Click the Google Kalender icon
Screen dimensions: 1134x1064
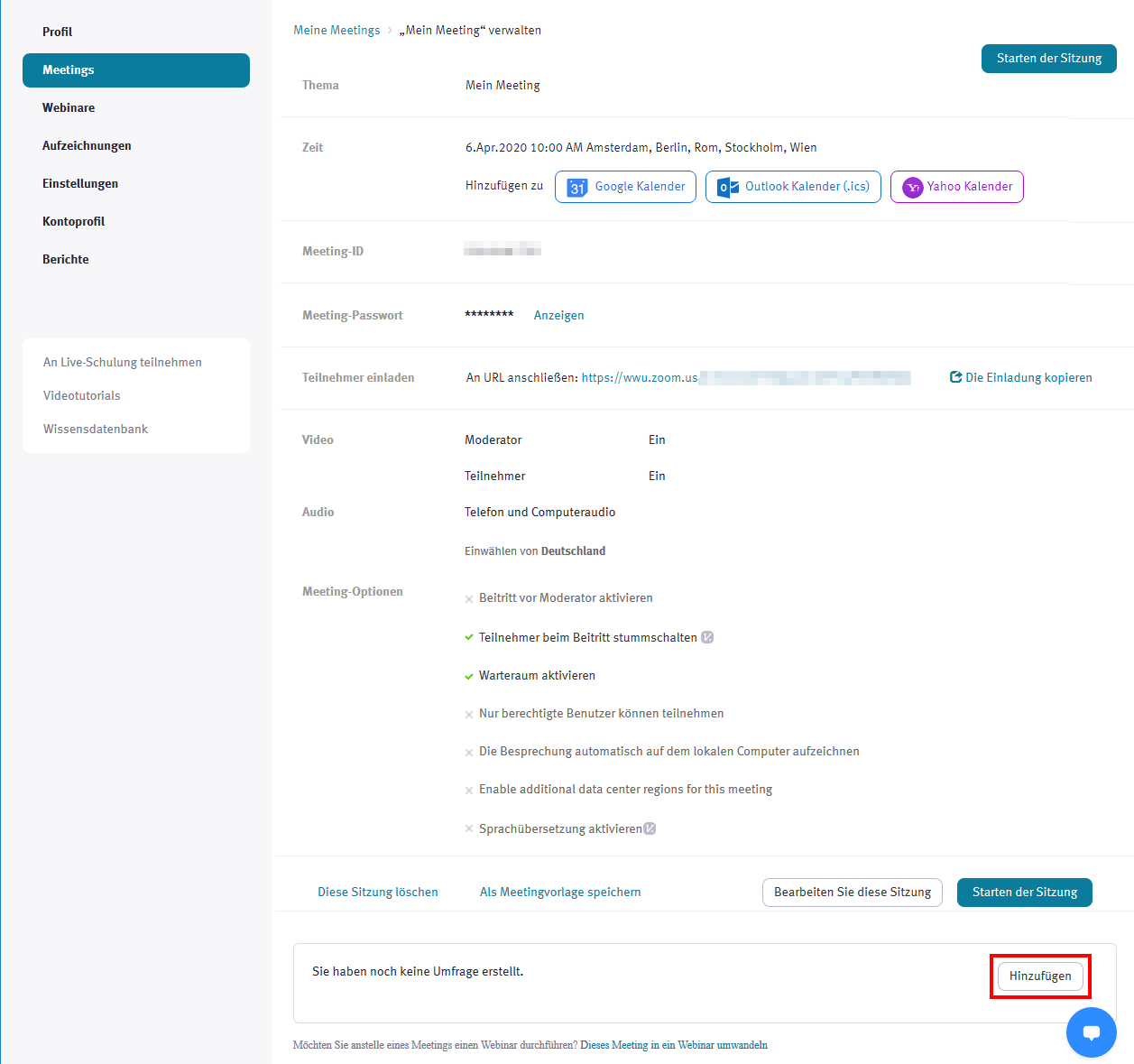(x=577, y=187)
